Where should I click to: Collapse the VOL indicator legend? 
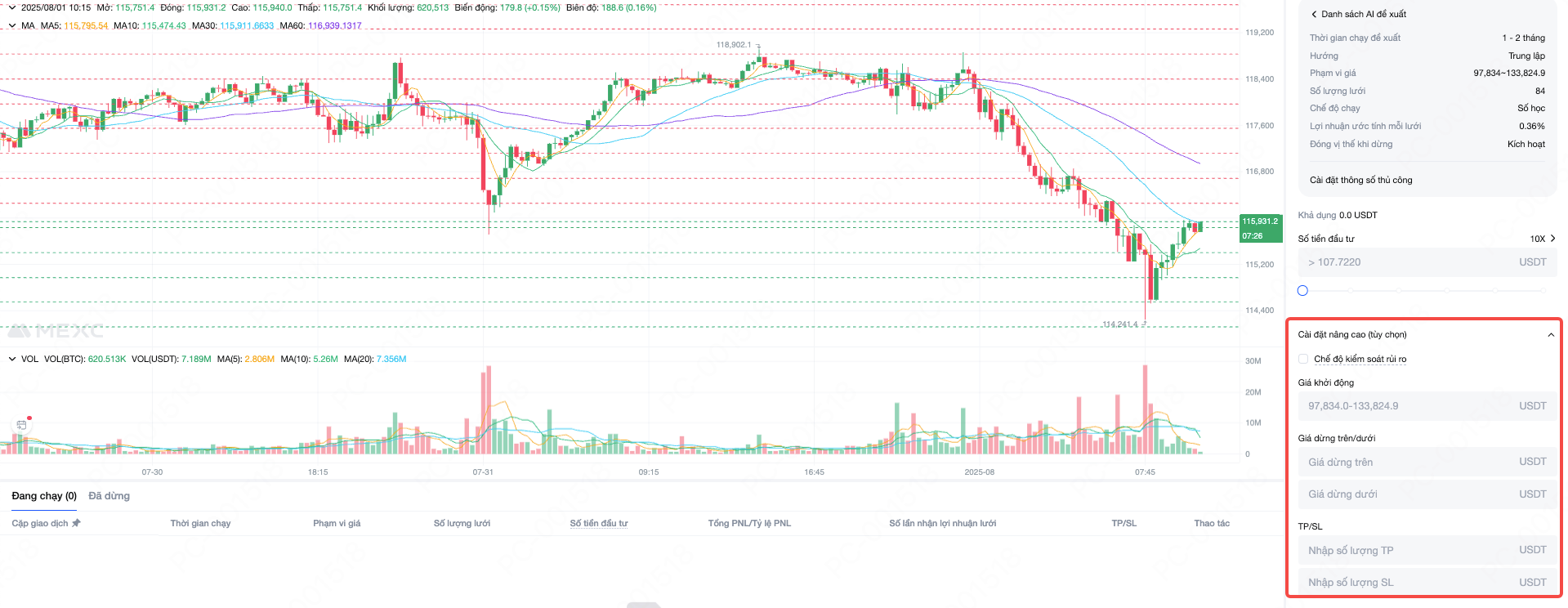(12, 359)
